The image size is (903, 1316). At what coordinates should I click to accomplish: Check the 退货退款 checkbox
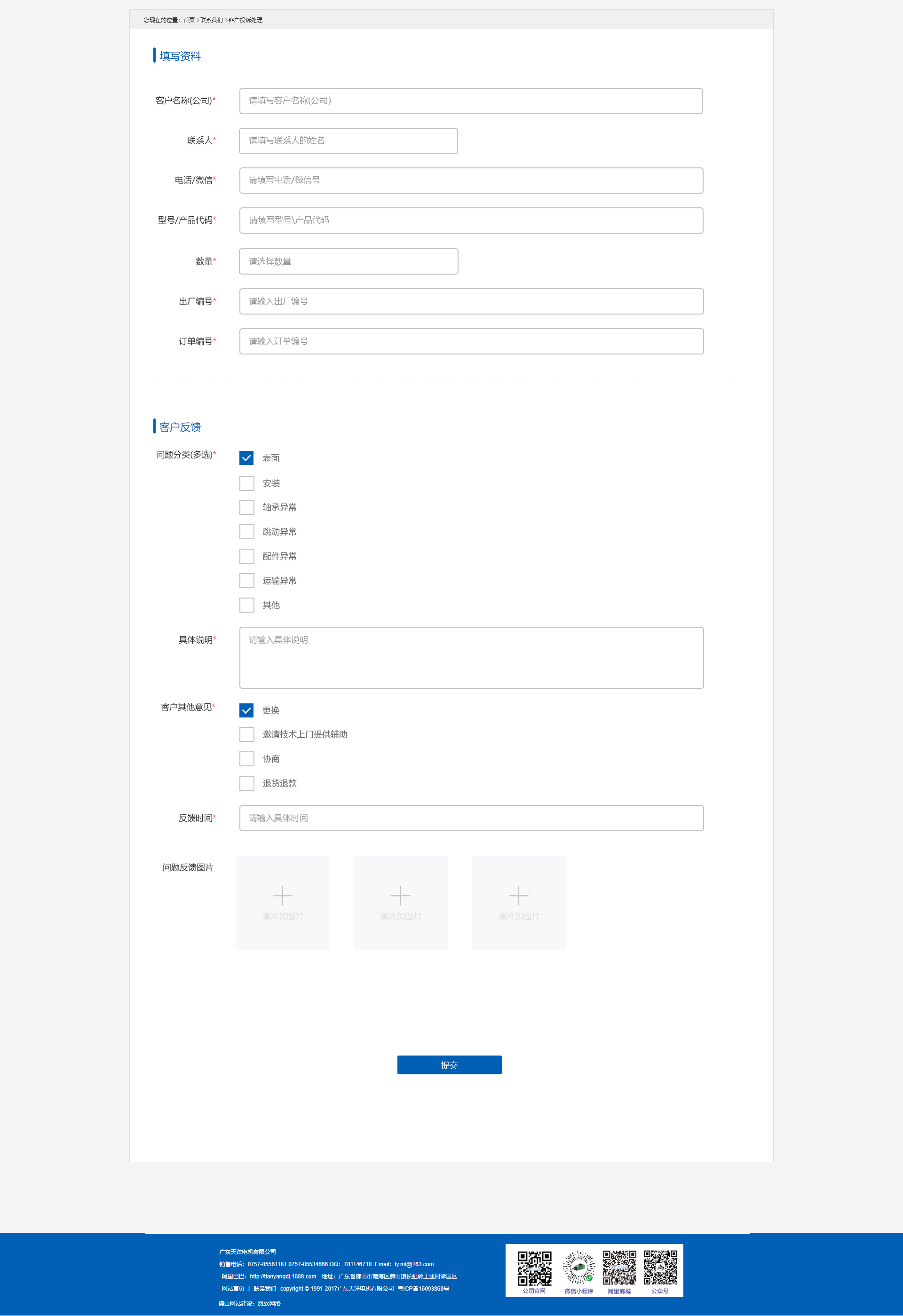click(x=246, y=783)
